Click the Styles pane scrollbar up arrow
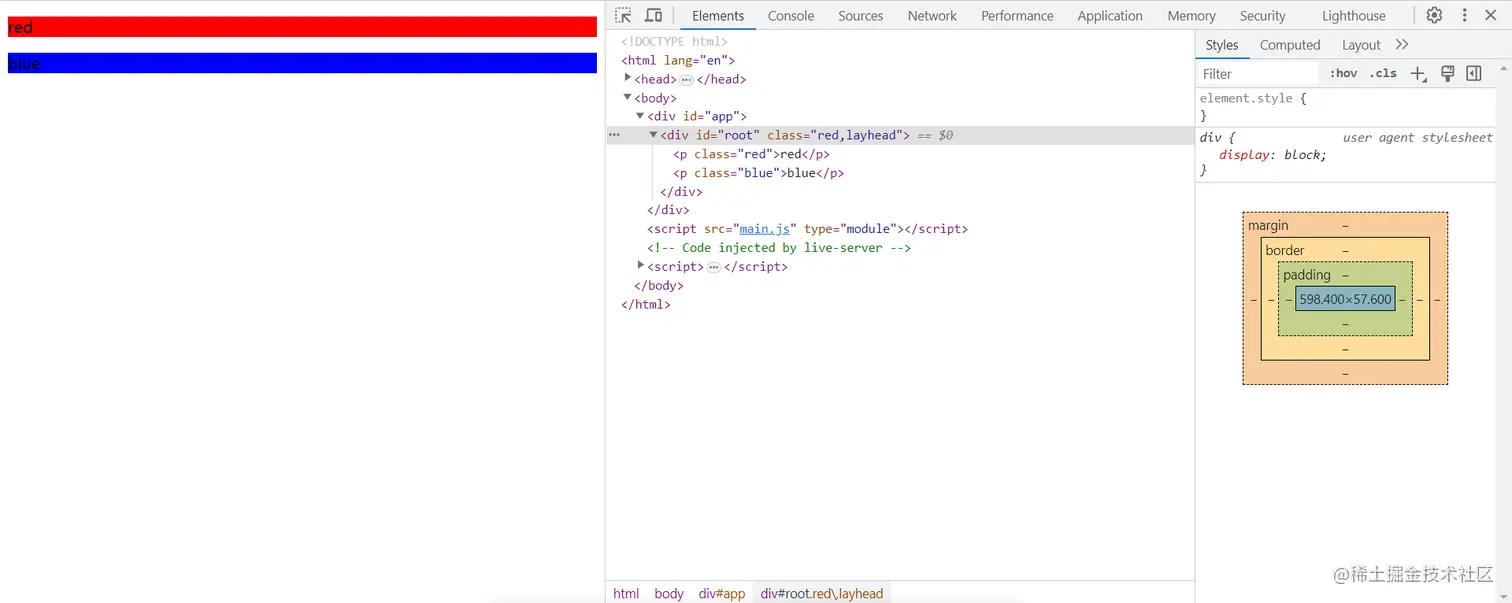 click(1504, 70)
